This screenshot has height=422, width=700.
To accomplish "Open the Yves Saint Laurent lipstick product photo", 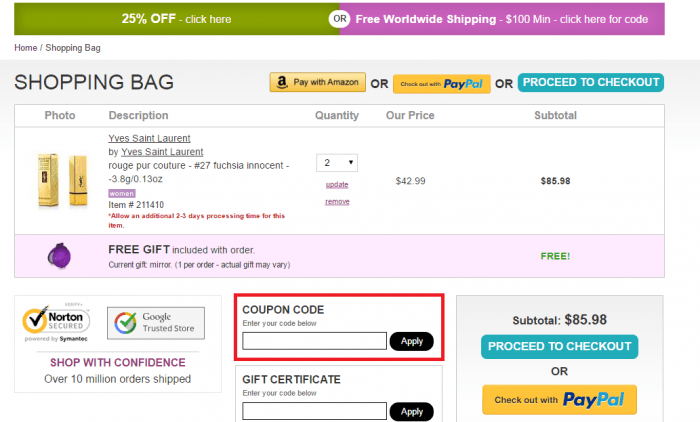I will point(60,180).
